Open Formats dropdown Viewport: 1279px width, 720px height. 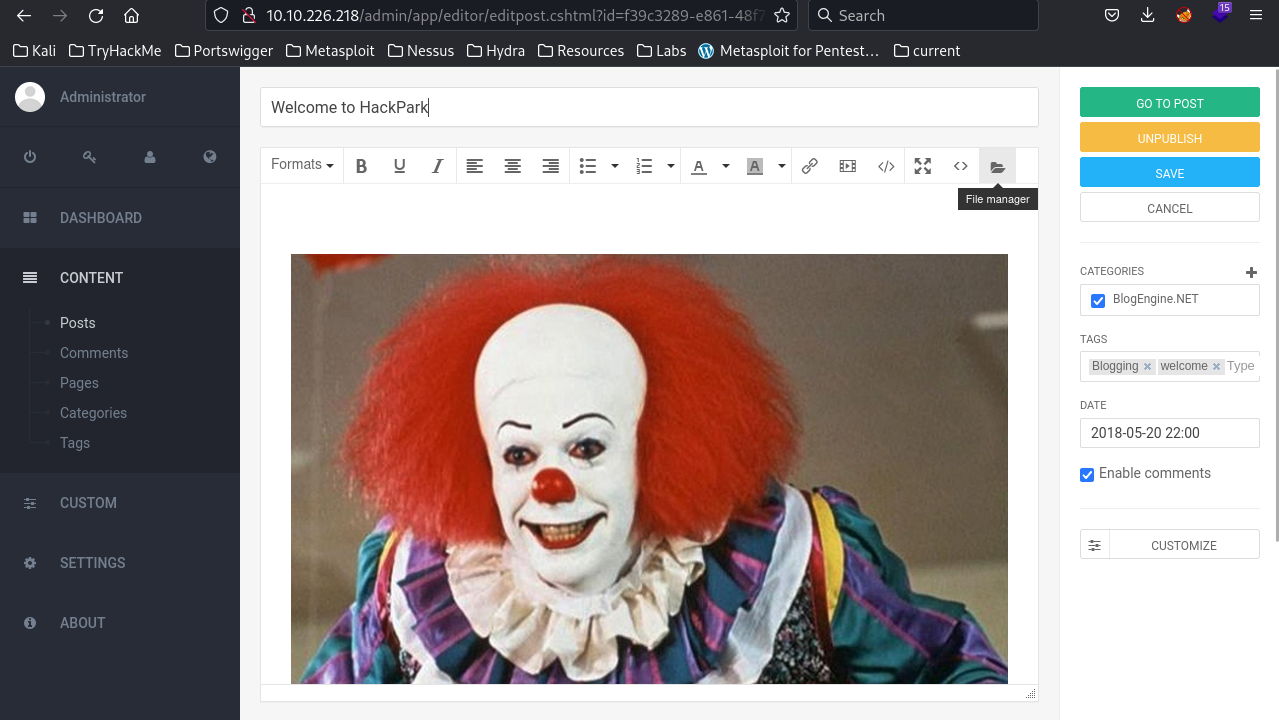coord(302,165)
